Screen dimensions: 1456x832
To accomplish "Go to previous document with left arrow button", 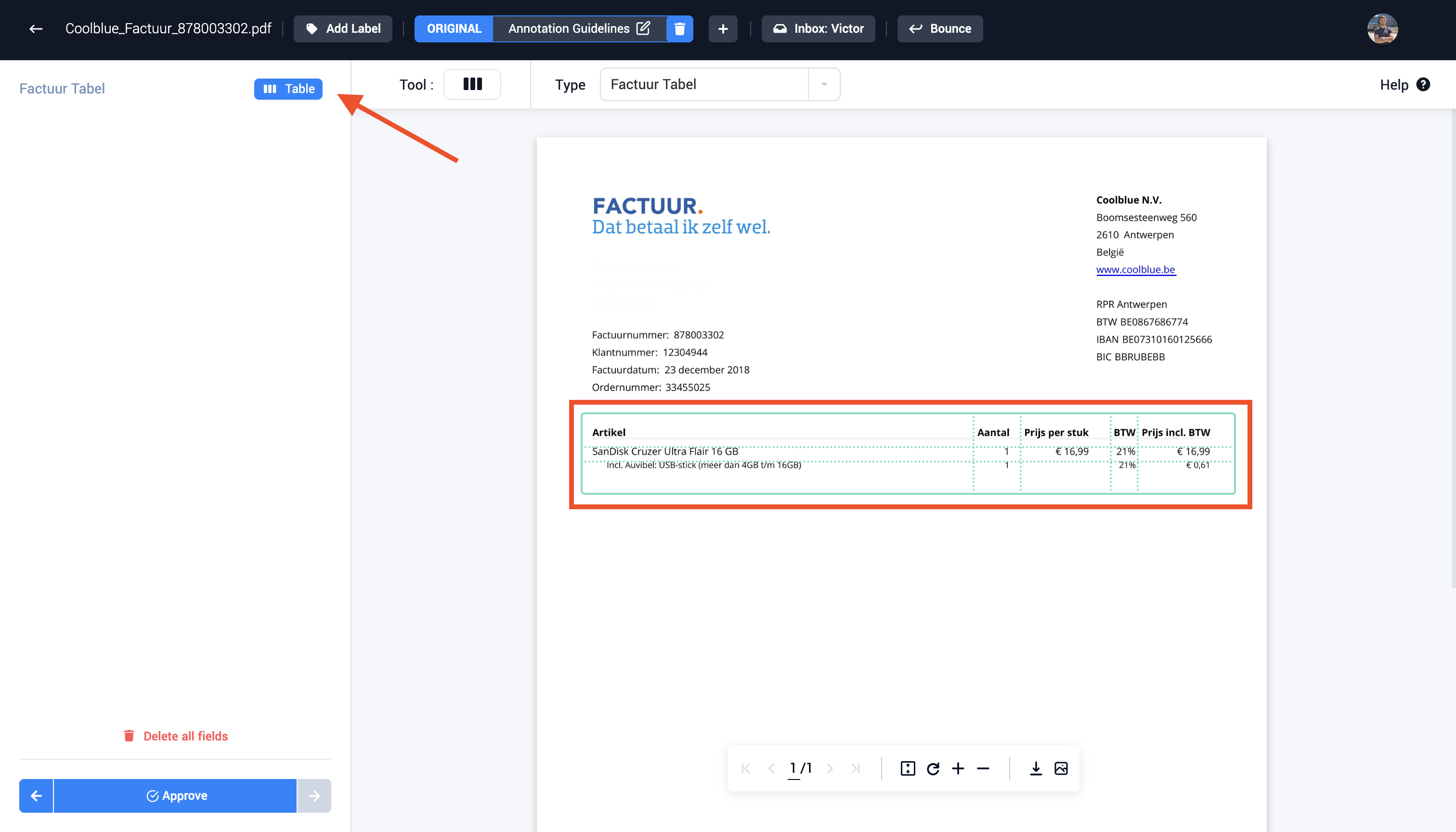I will (36, 795).
